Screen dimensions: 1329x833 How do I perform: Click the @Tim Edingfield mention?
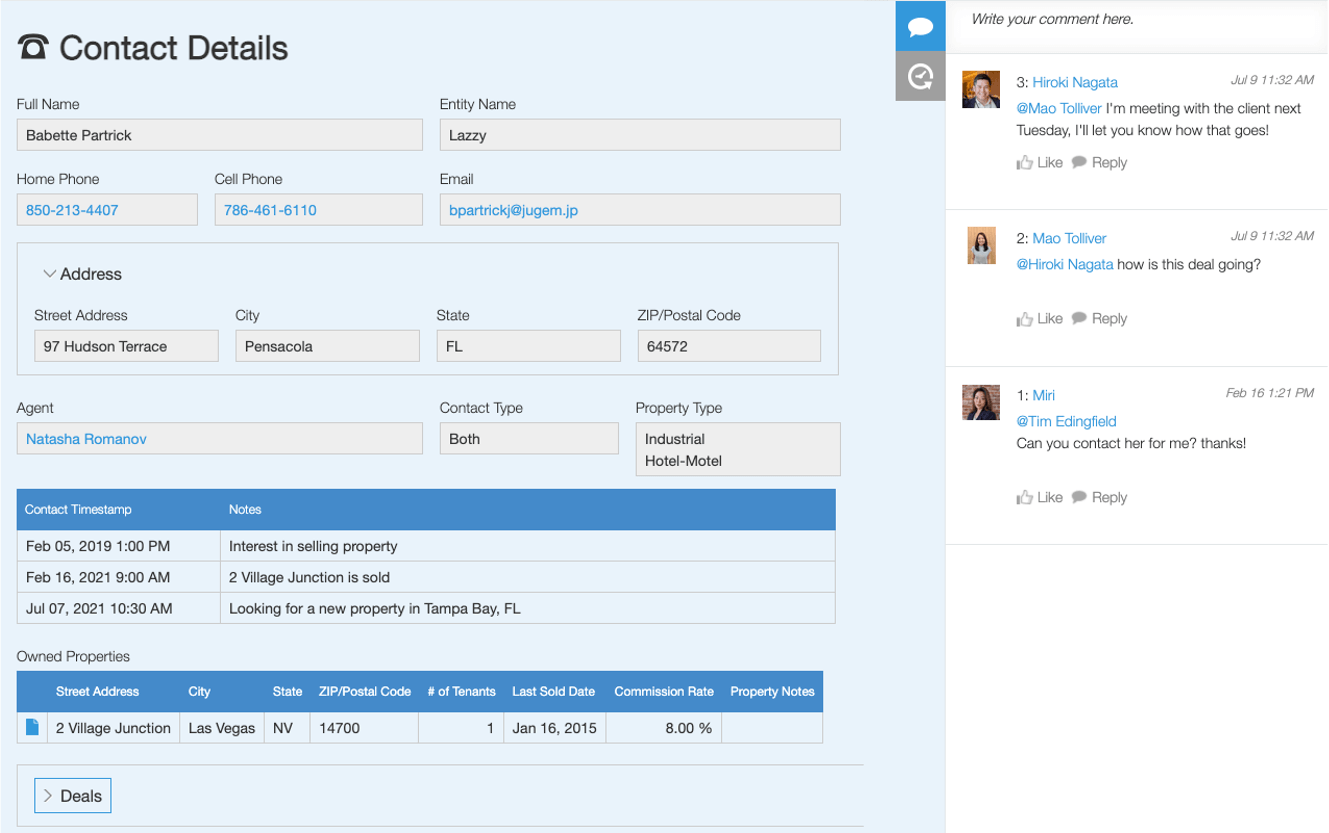[1066, 421]
